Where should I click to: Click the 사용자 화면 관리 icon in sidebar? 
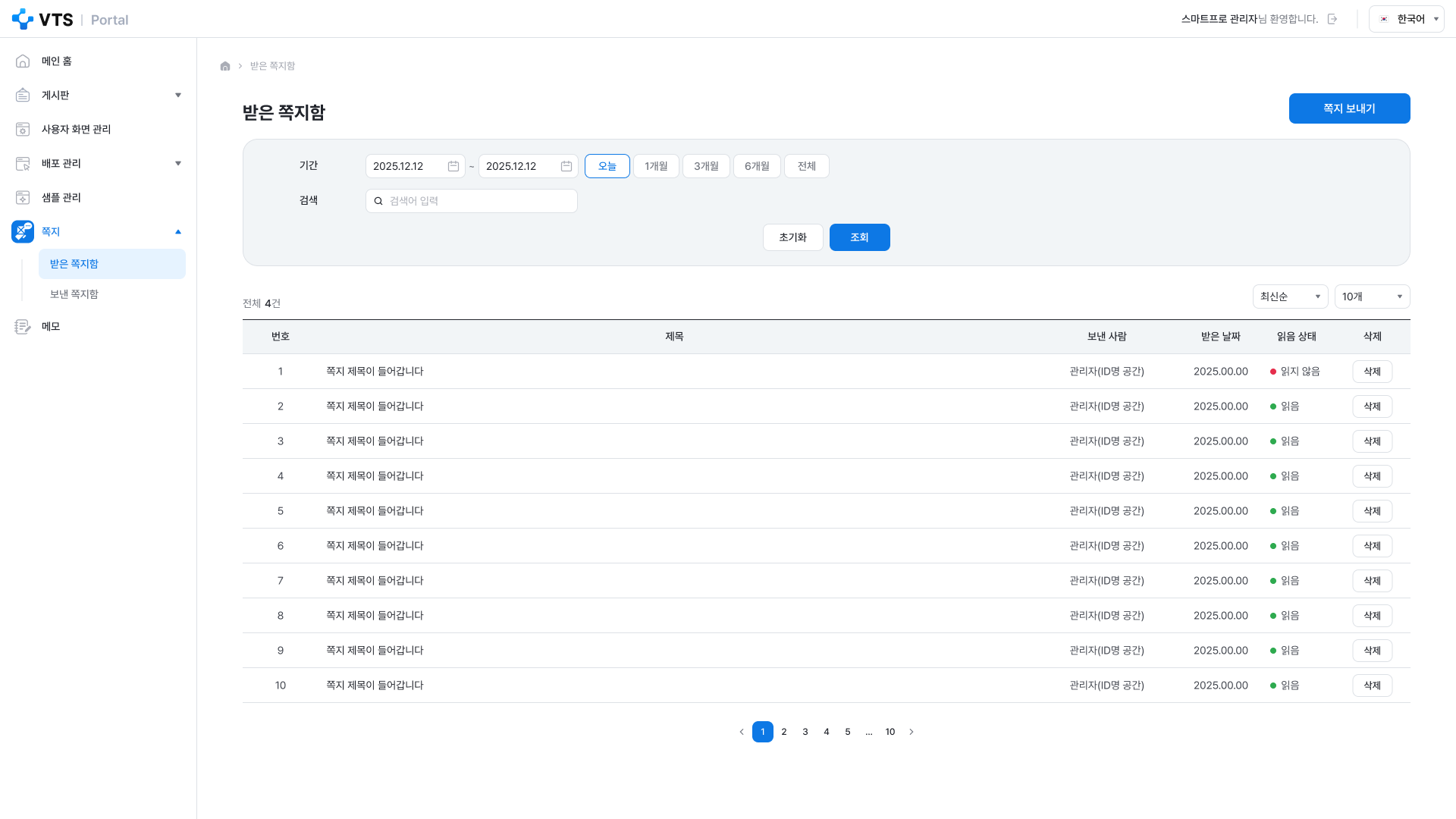[x=23, y=129]
